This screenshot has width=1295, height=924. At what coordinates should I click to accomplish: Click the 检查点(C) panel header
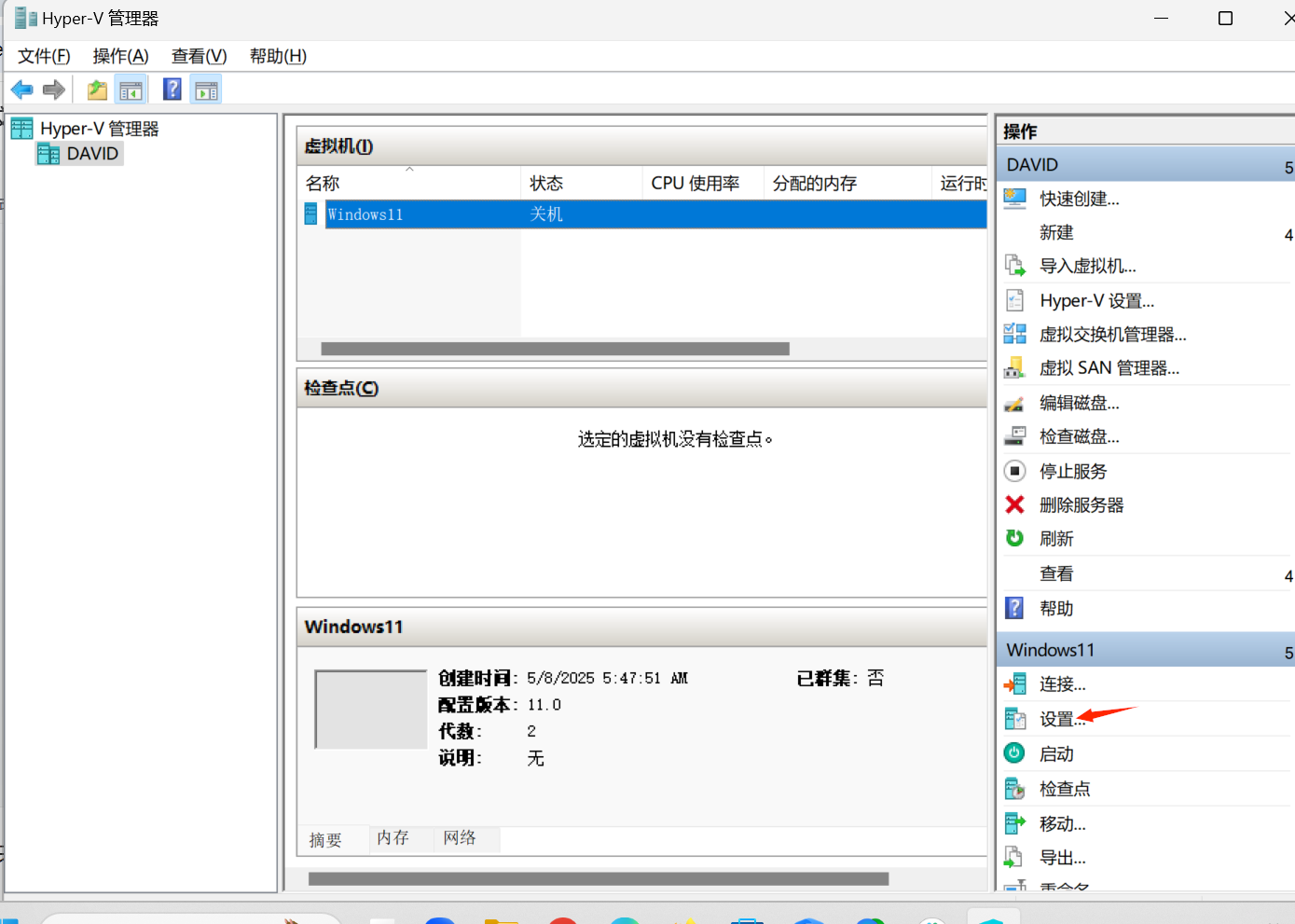[x=641, y=388]
